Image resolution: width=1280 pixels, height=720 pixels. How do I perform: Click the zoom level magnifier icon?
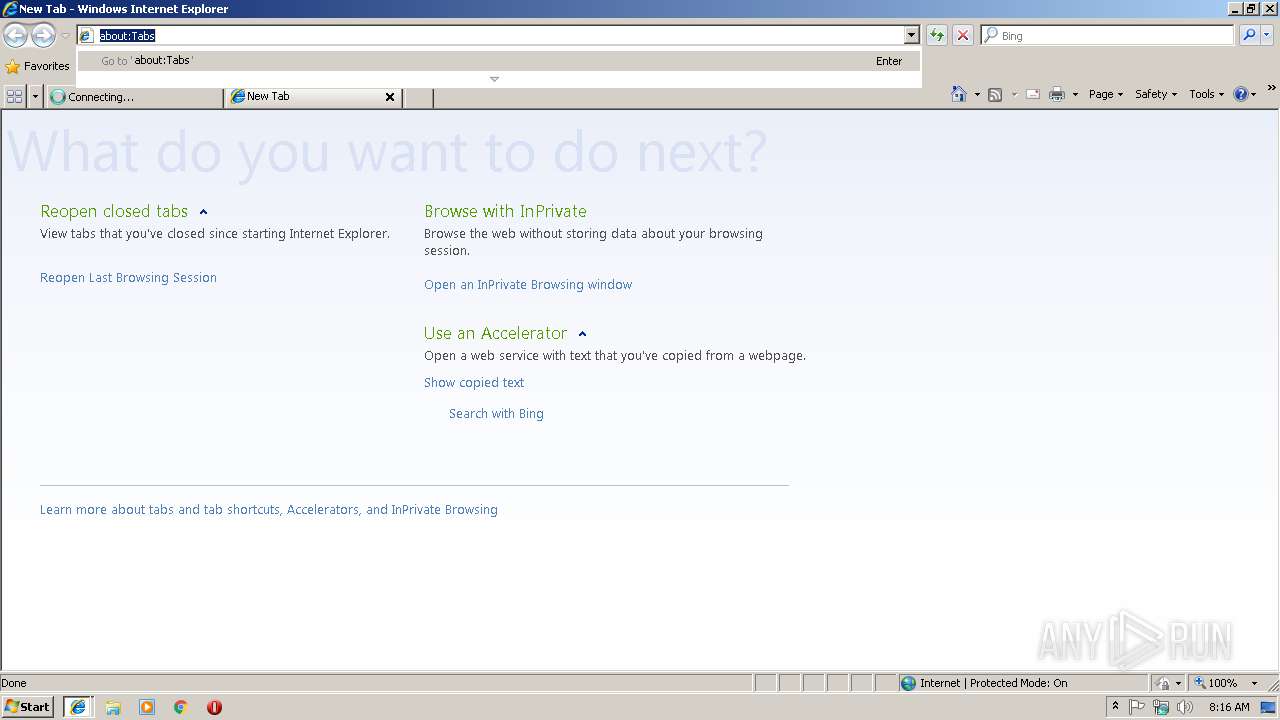pos(1199,683)
